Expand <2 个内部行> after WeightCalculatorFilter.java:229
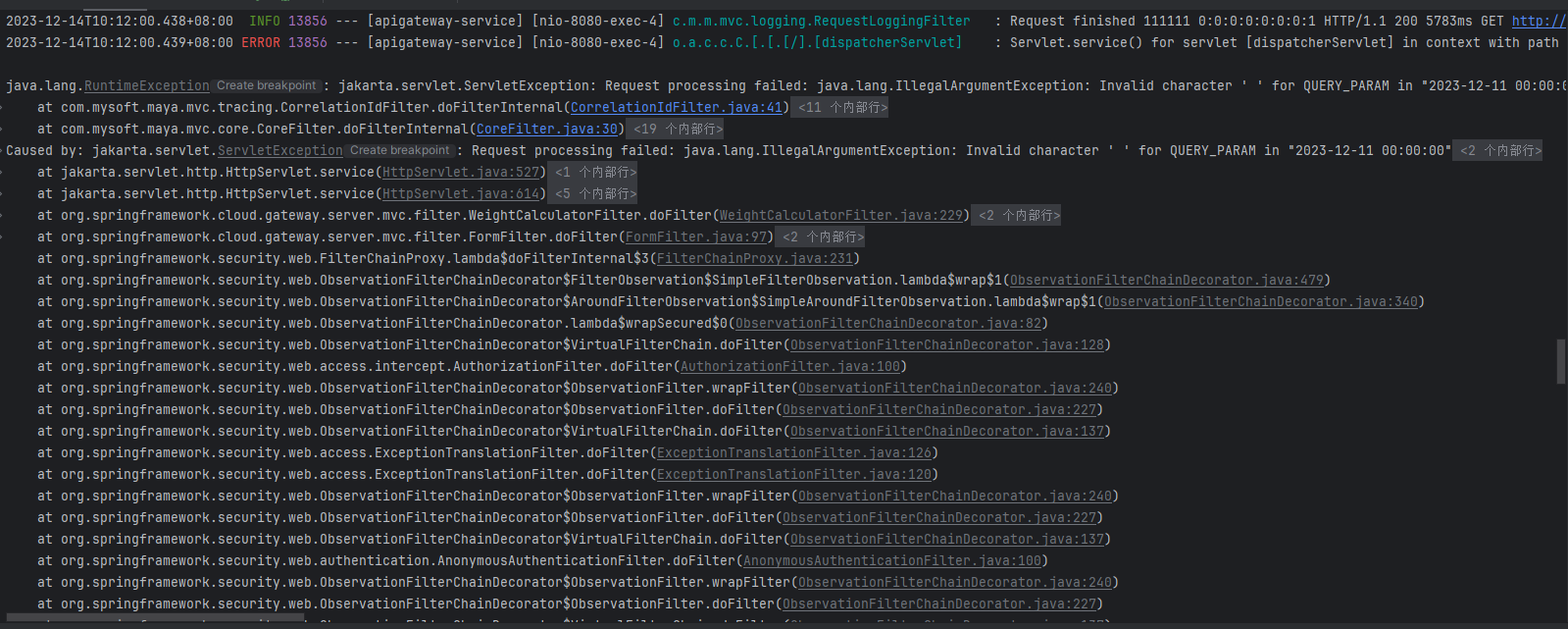Screen dimensions: 1568x629 [1019, 215]
